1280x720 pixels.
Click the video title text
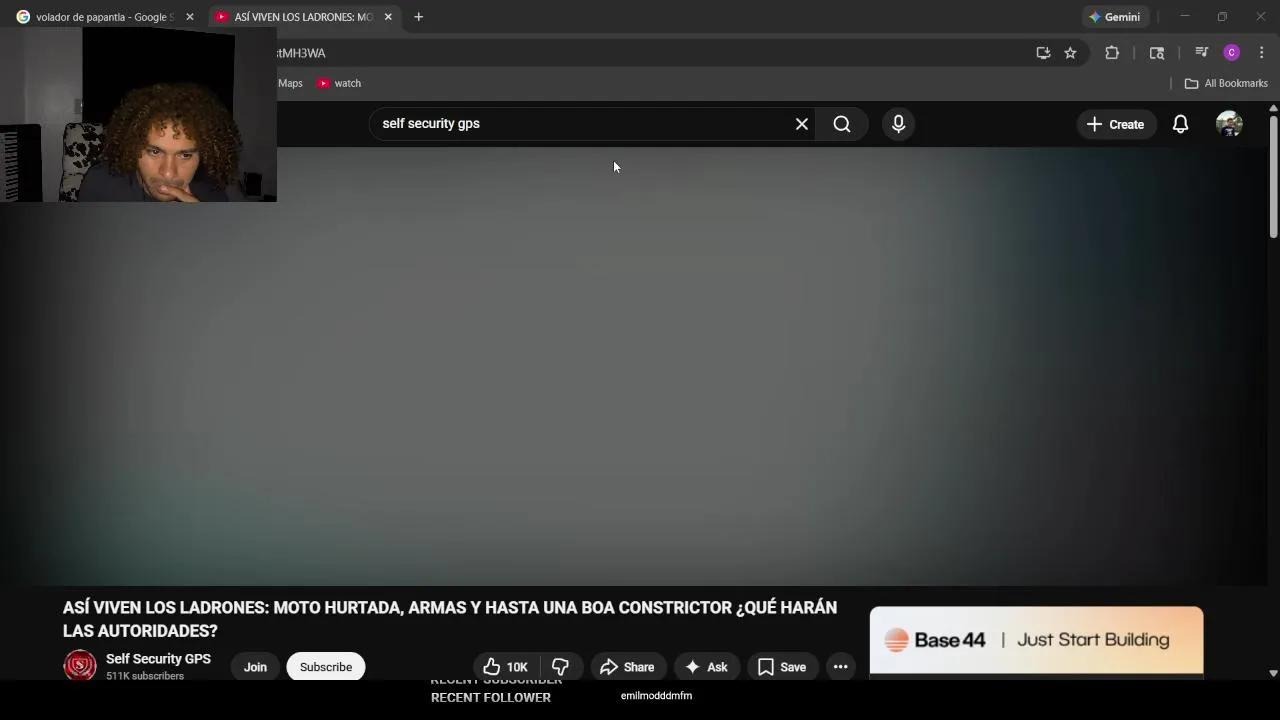pos(450,619)
